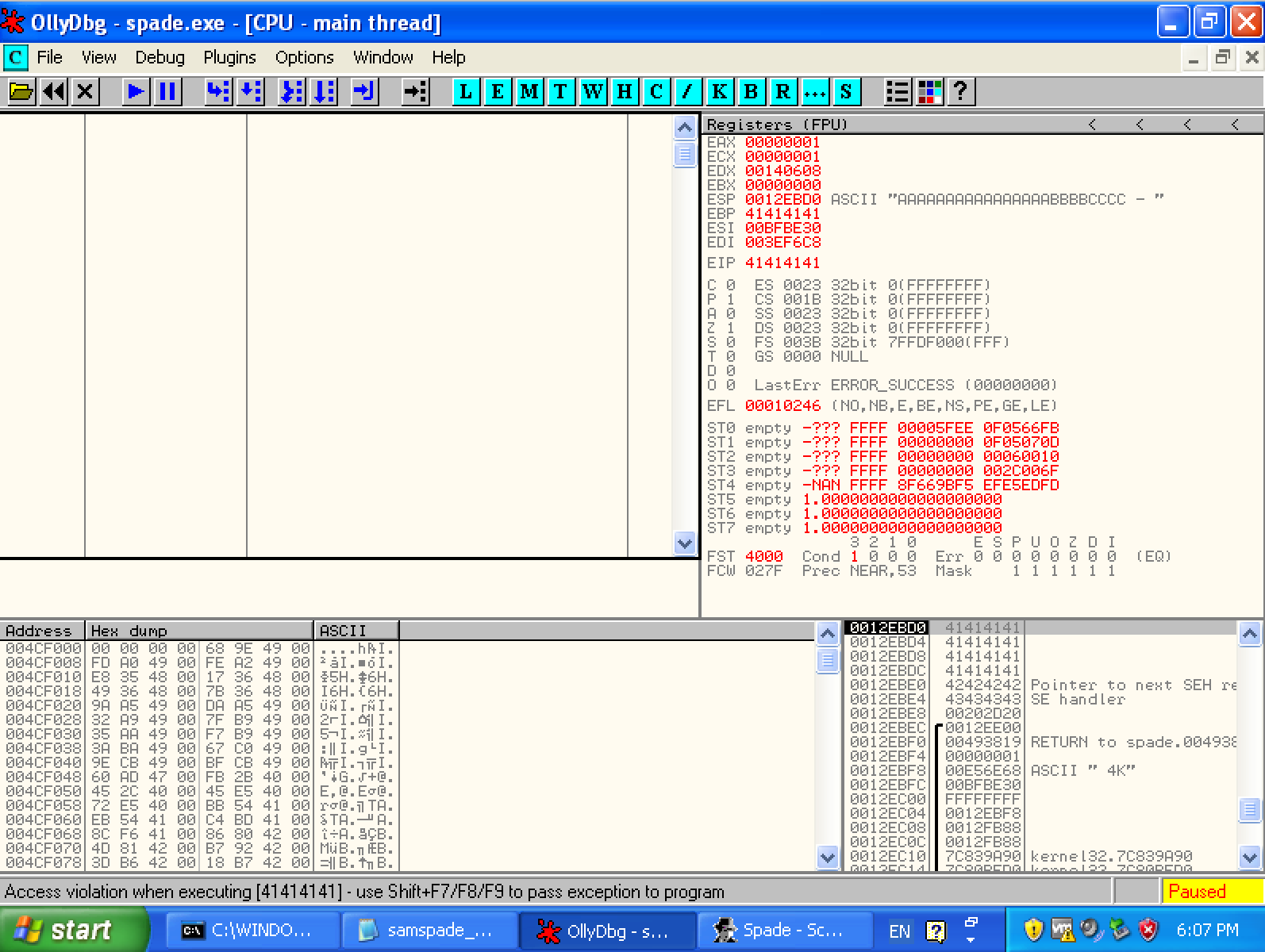Show Call stack with K button
Image resolution: width=1265 pixels, height=952 pixels.
tap(720, 92)
